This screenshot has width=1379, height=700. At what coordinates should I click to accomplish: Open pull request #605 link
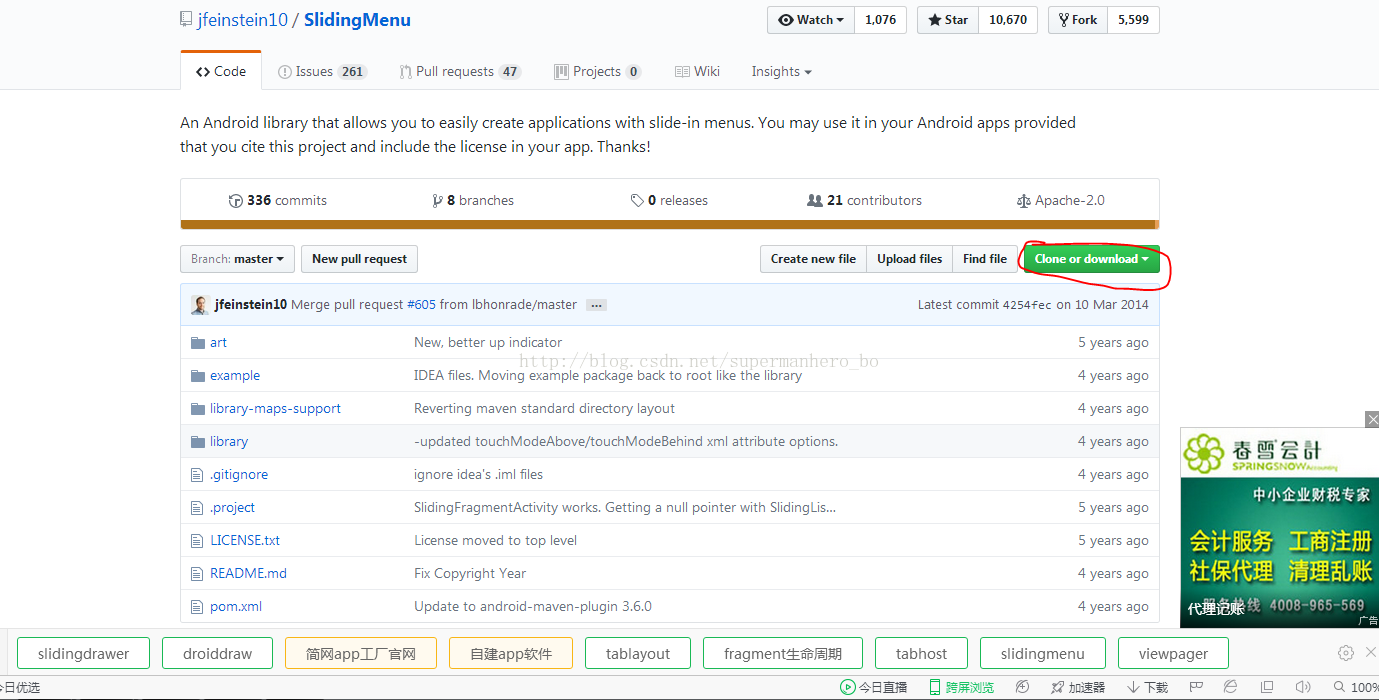pos(421,305)
